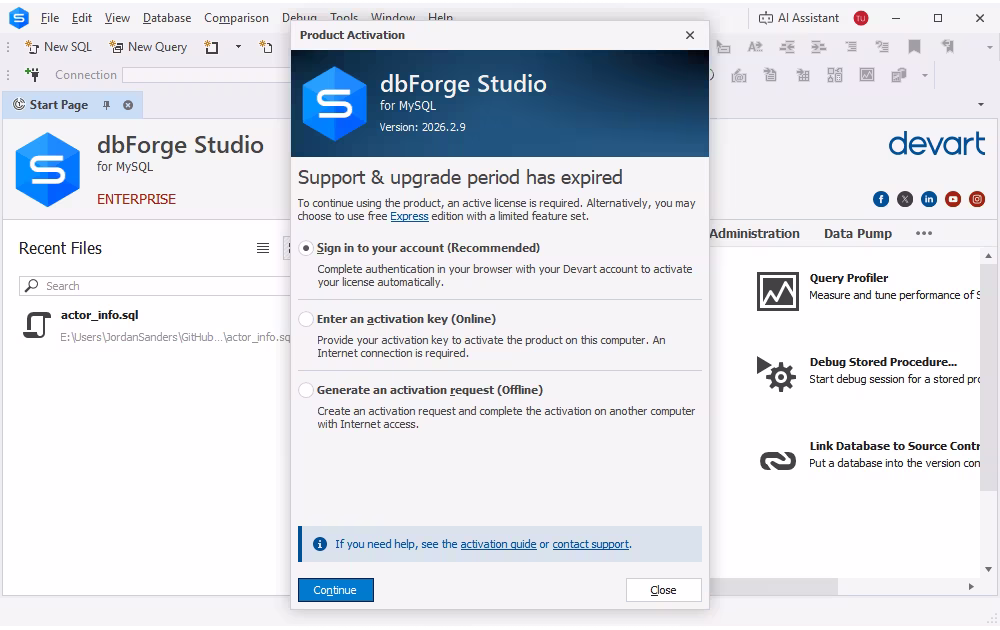
Task: Switch to the Administration tab
Action: [754, 233]
